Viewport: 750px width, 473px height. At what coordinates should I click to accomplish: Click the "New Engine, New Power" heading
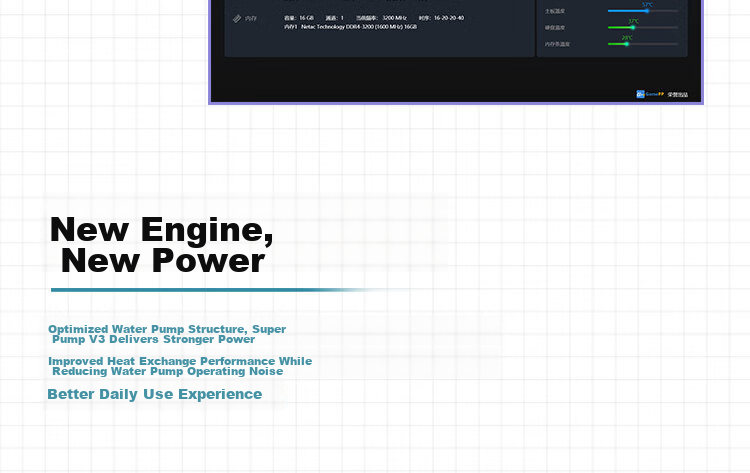tap(162, 244)
